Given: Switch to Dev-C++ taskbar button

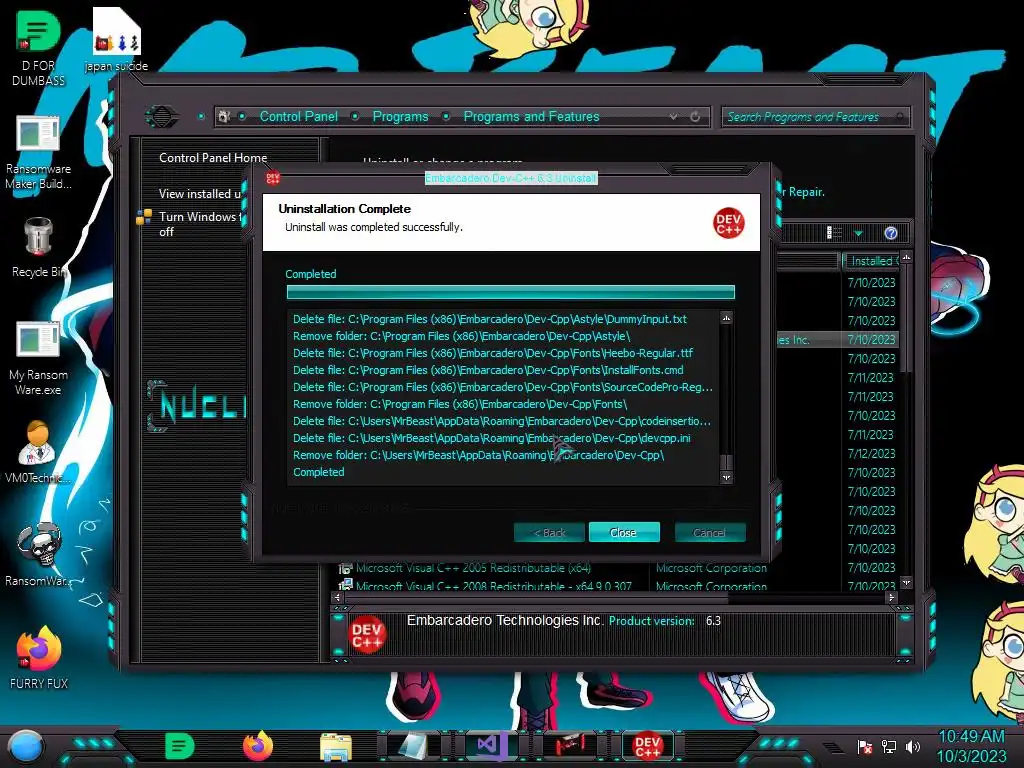Looking at the screenshot, I should click(647, 746).
